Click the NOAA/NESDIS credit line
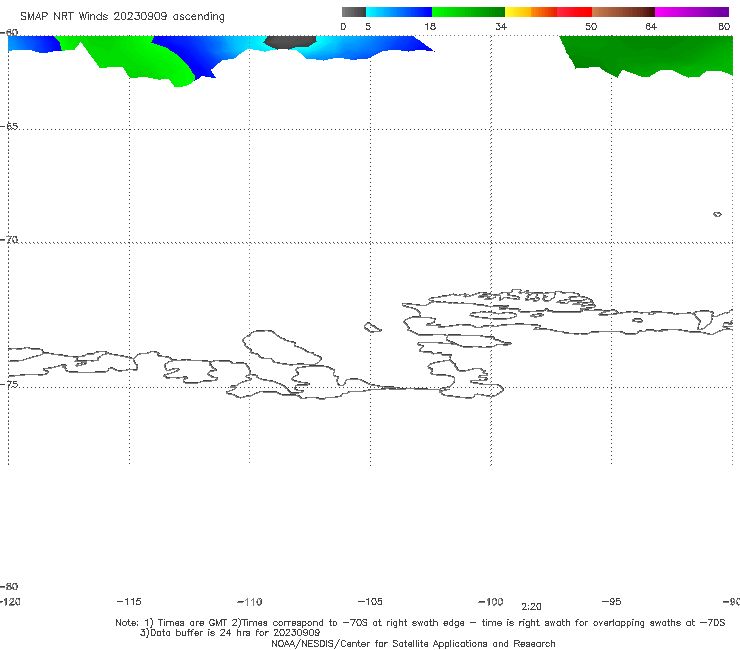The height and width of the screenshot is (650, 740). (413, 644)
